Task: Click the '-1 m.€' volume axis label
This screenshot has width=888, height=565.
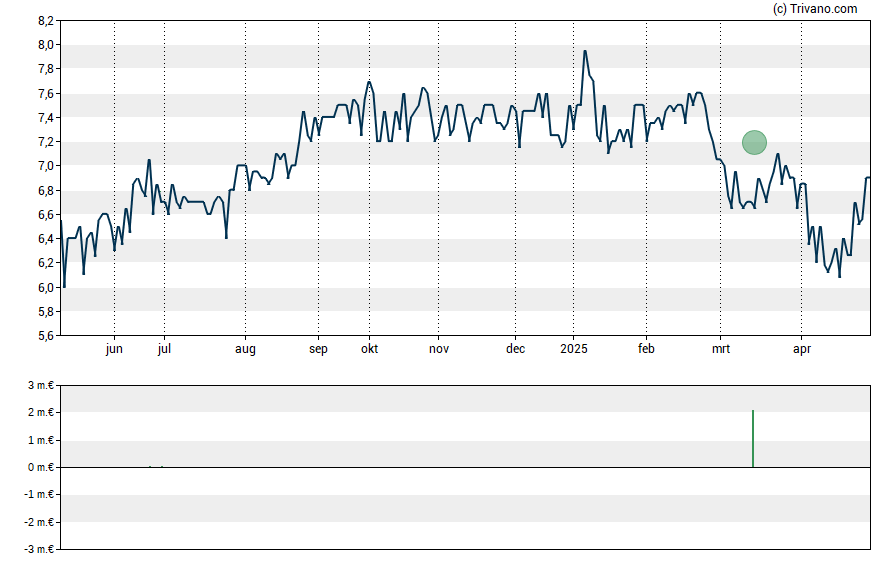Action: tap(39, 494)
